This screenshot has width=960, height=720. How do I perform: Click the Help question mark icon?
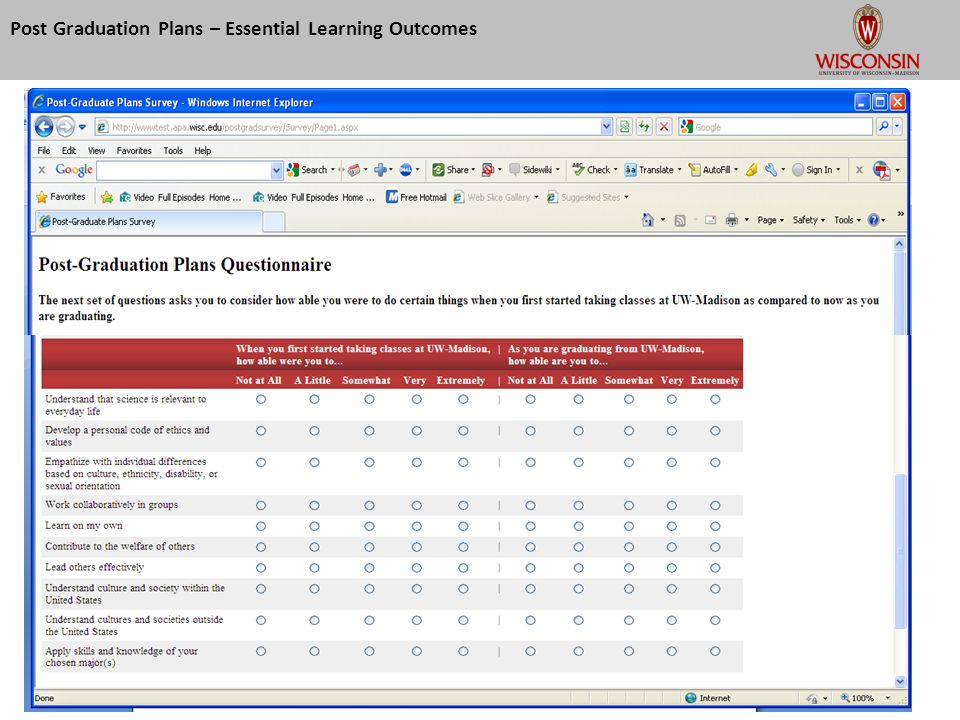[874, 220]
